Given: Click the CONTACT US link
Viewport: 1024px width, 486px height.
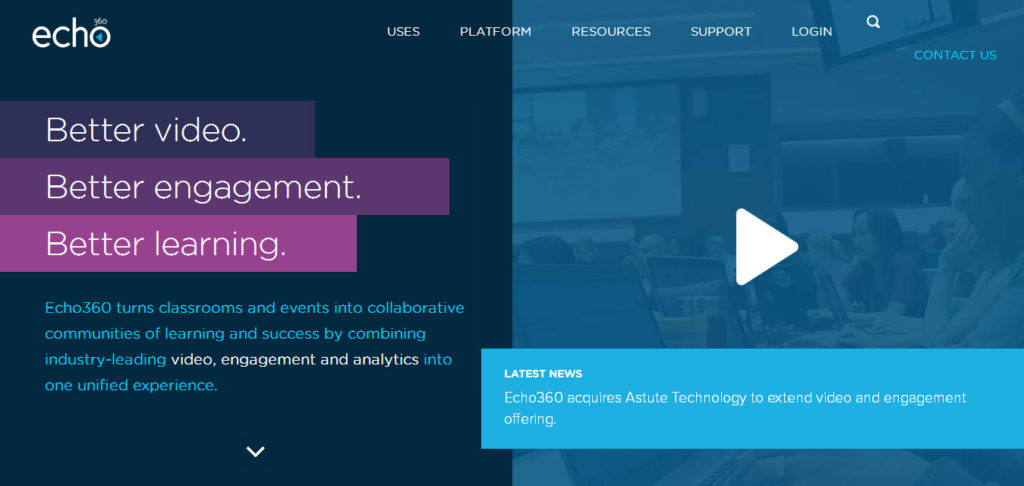Looking at the screenshot, I should click(955, 56).
